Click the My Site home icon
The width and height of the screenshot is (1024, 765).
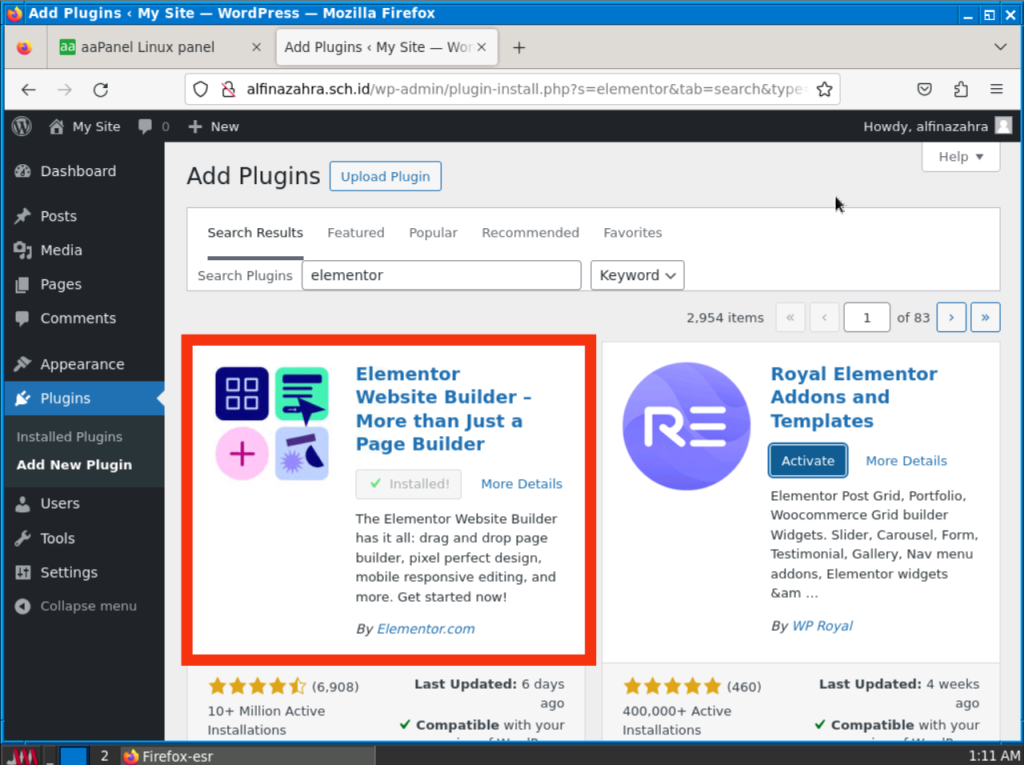(x=57, y=126)
